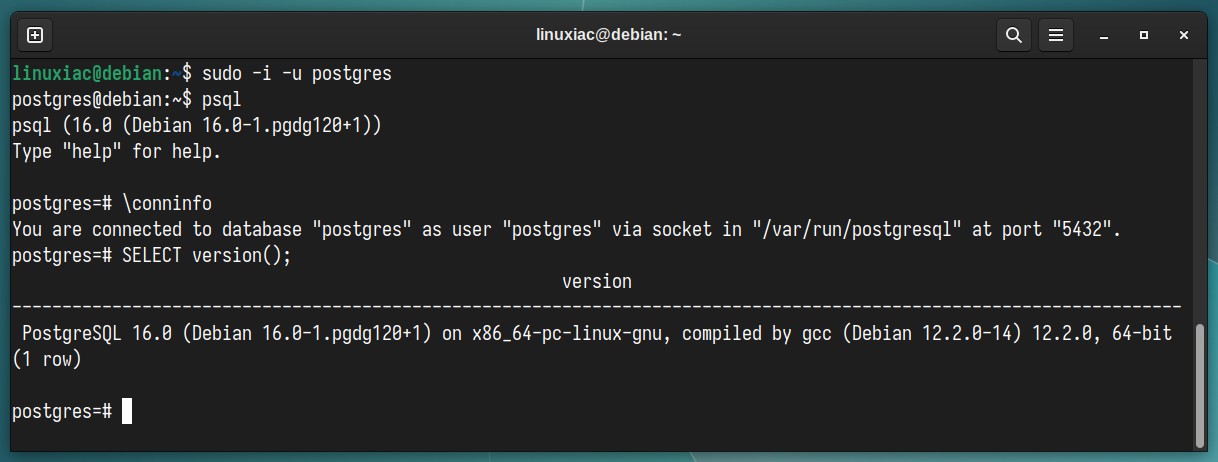Click the window title linuxiac@debian: ~

[x=609, y=35]
